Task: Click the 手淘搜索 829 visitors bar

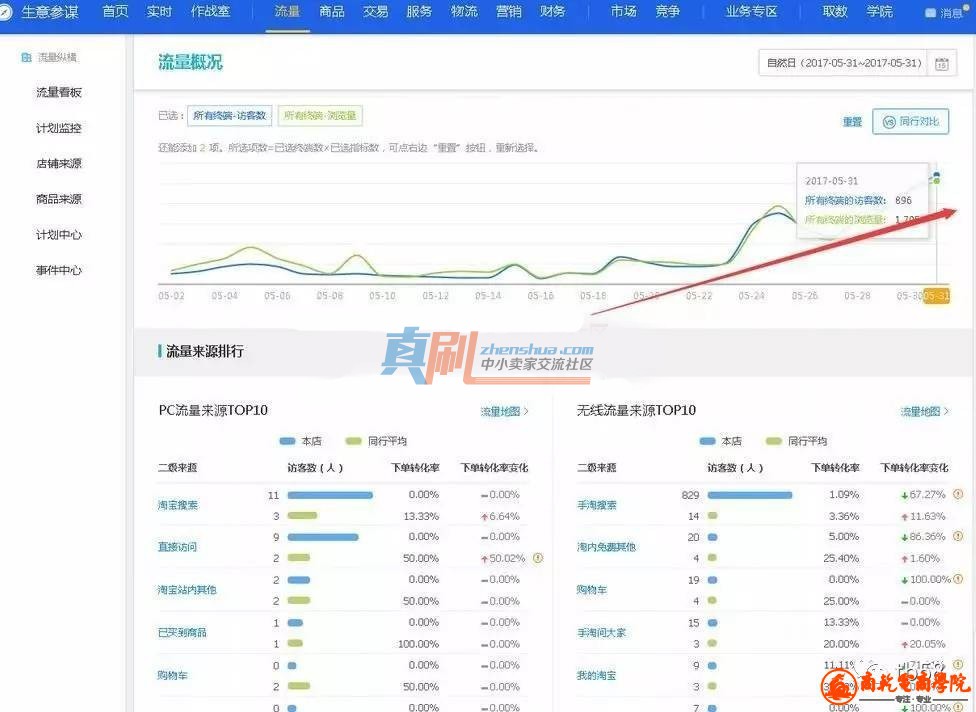Action: (x=750, y=495)
